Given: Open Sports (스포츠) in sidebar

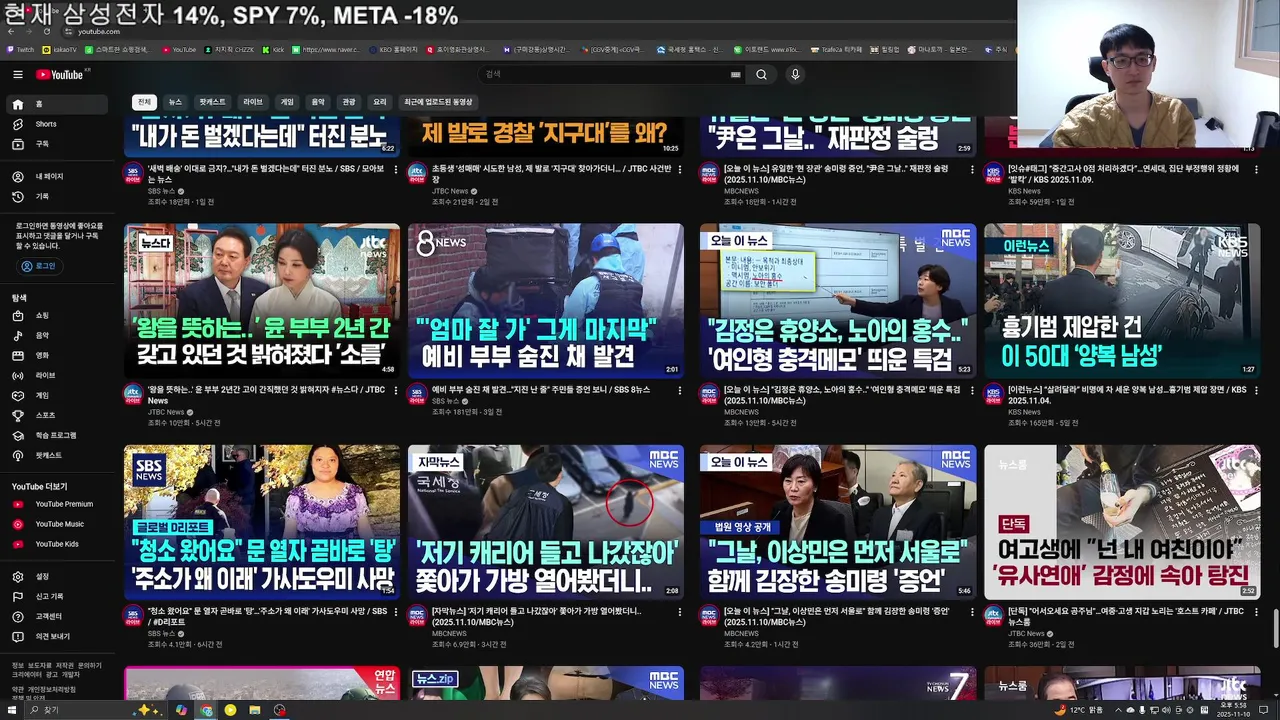Looking at the screenshot, I should pyautogui.click(x=55, y=415).
